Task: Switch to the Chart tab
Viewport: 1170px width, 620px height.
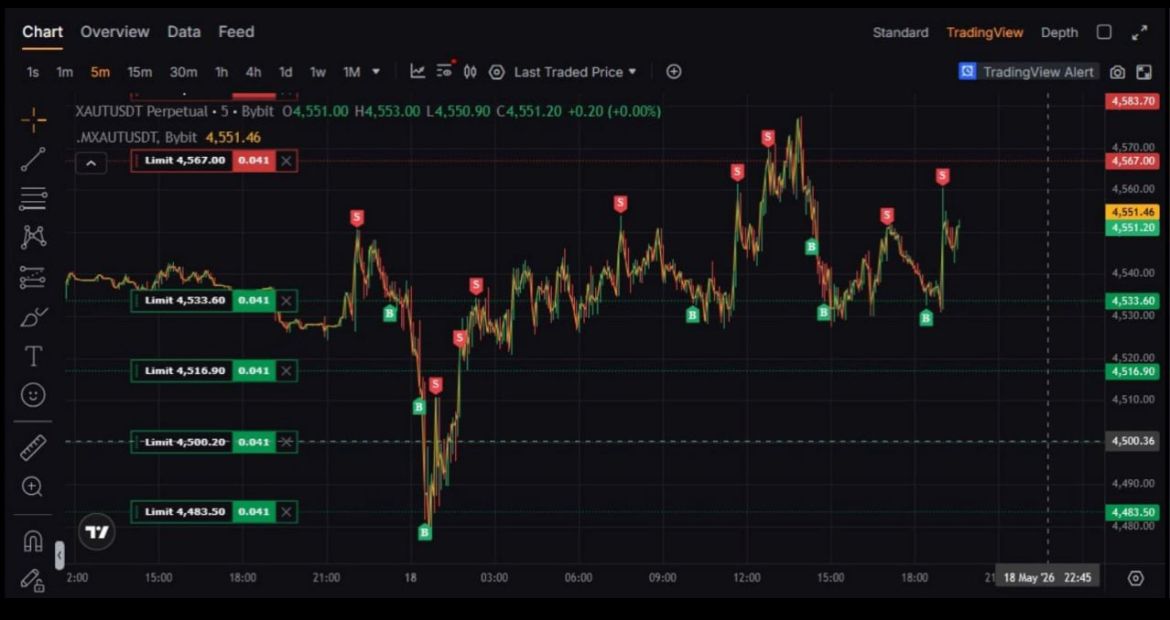Action: 43,32
